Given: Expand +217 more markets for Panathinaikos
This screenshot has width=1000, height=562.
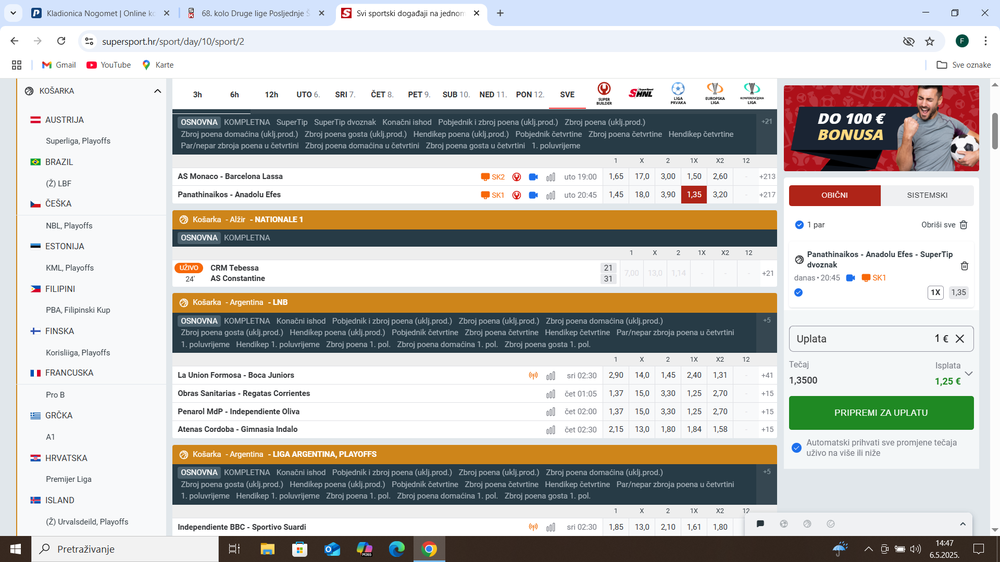Looking at the screenshot, I should (767, 195).
